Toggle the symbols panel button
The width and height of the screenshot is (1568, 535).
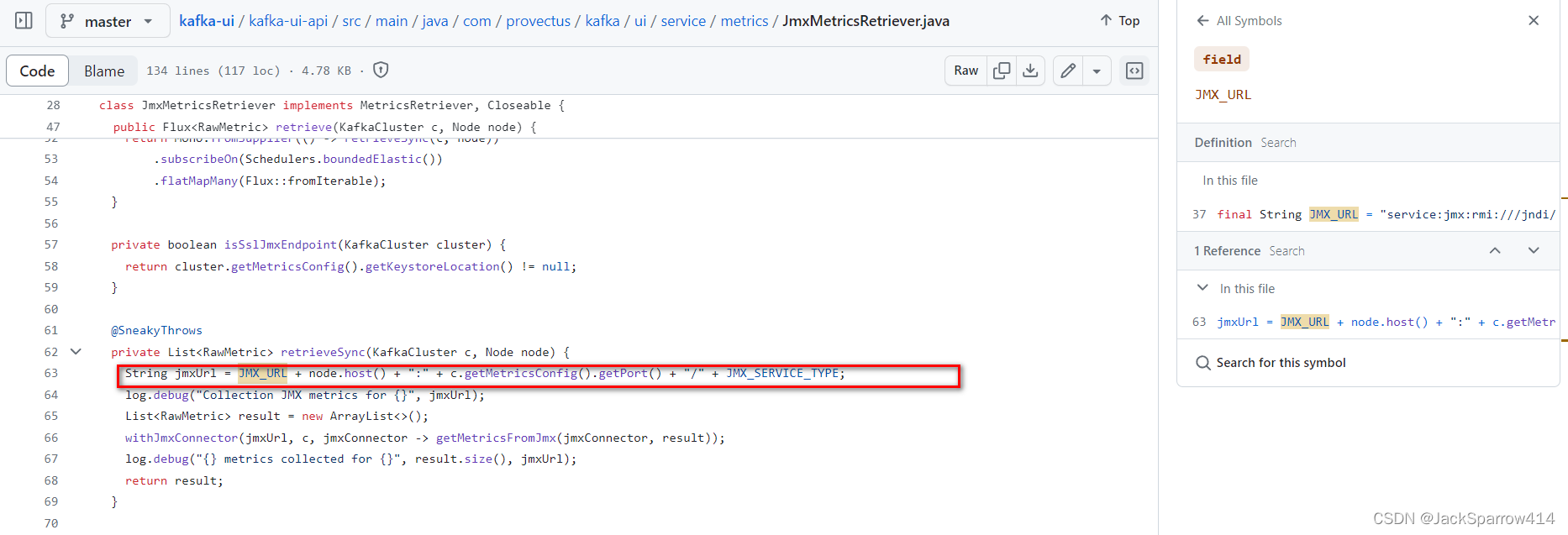pyautogui.click(x=1134, y=71)
